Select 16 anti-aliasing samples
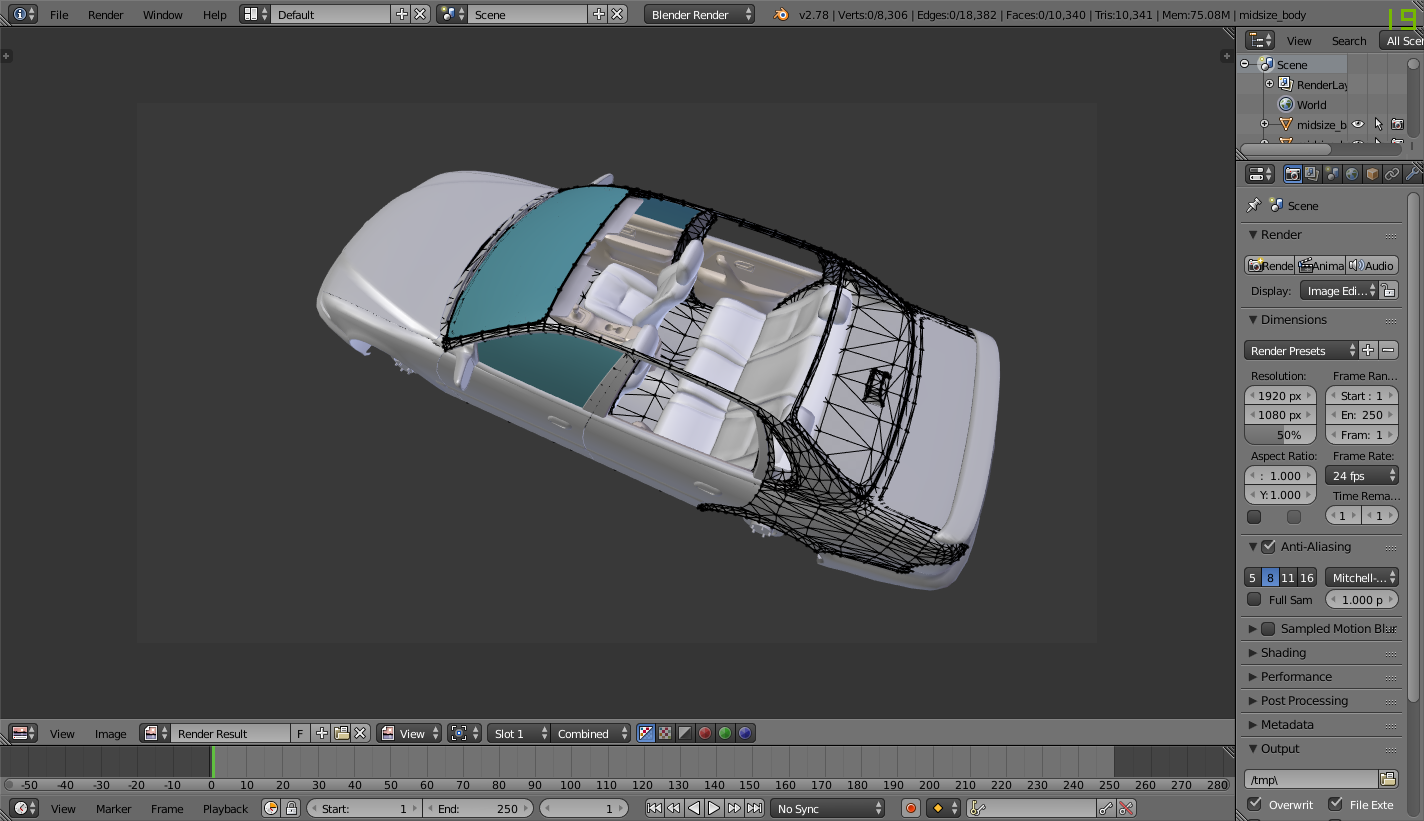 [x=1307, y=578]
